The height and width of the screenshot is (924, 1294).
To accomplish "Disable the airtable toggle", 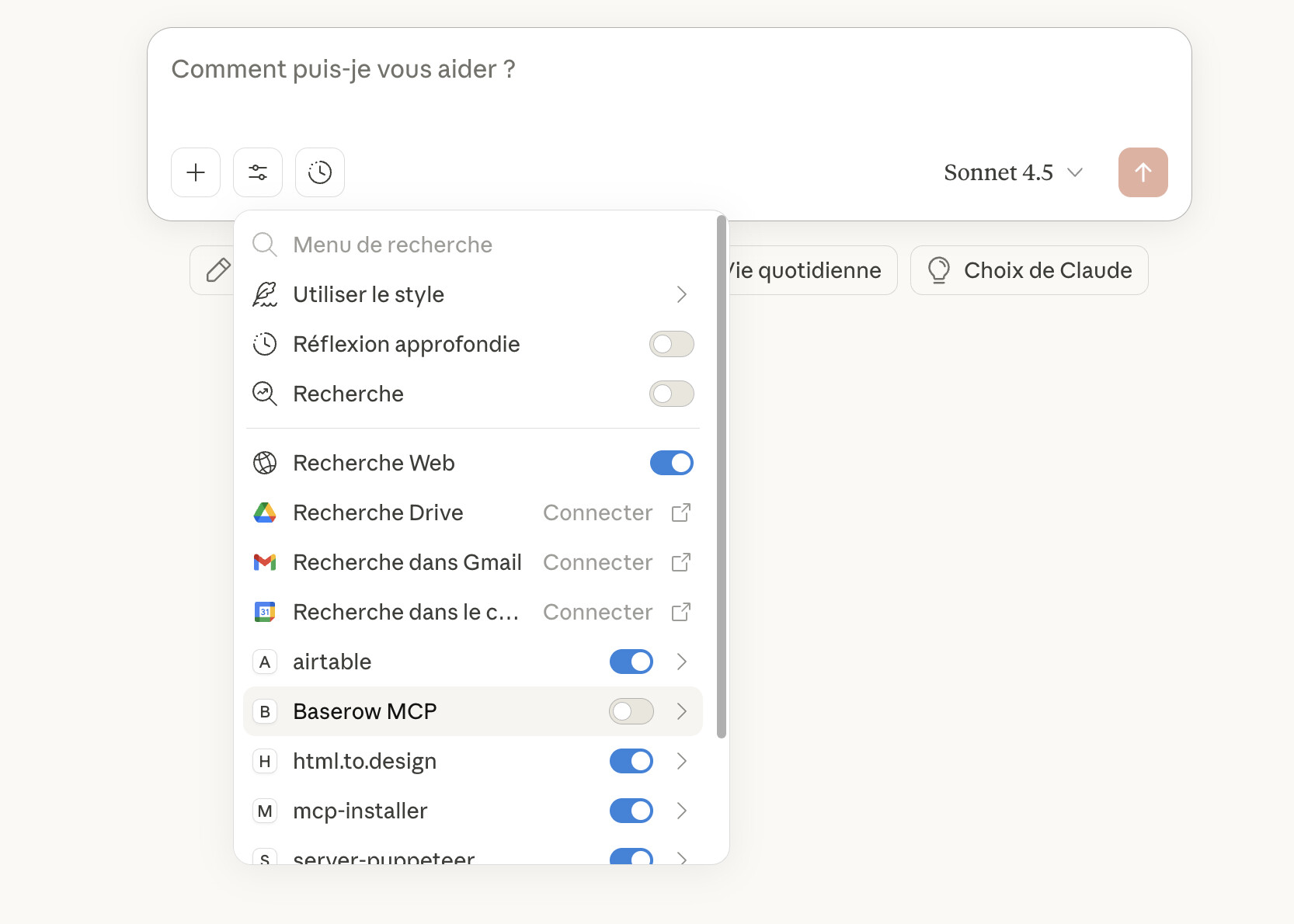I will pos(631,662).
